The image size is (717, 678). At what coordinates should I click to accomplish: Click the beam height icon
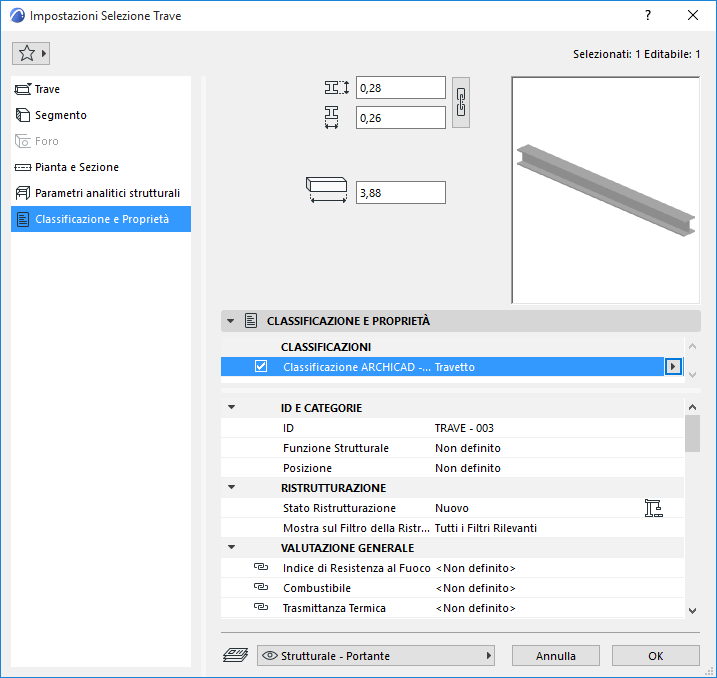coord(337,87)
